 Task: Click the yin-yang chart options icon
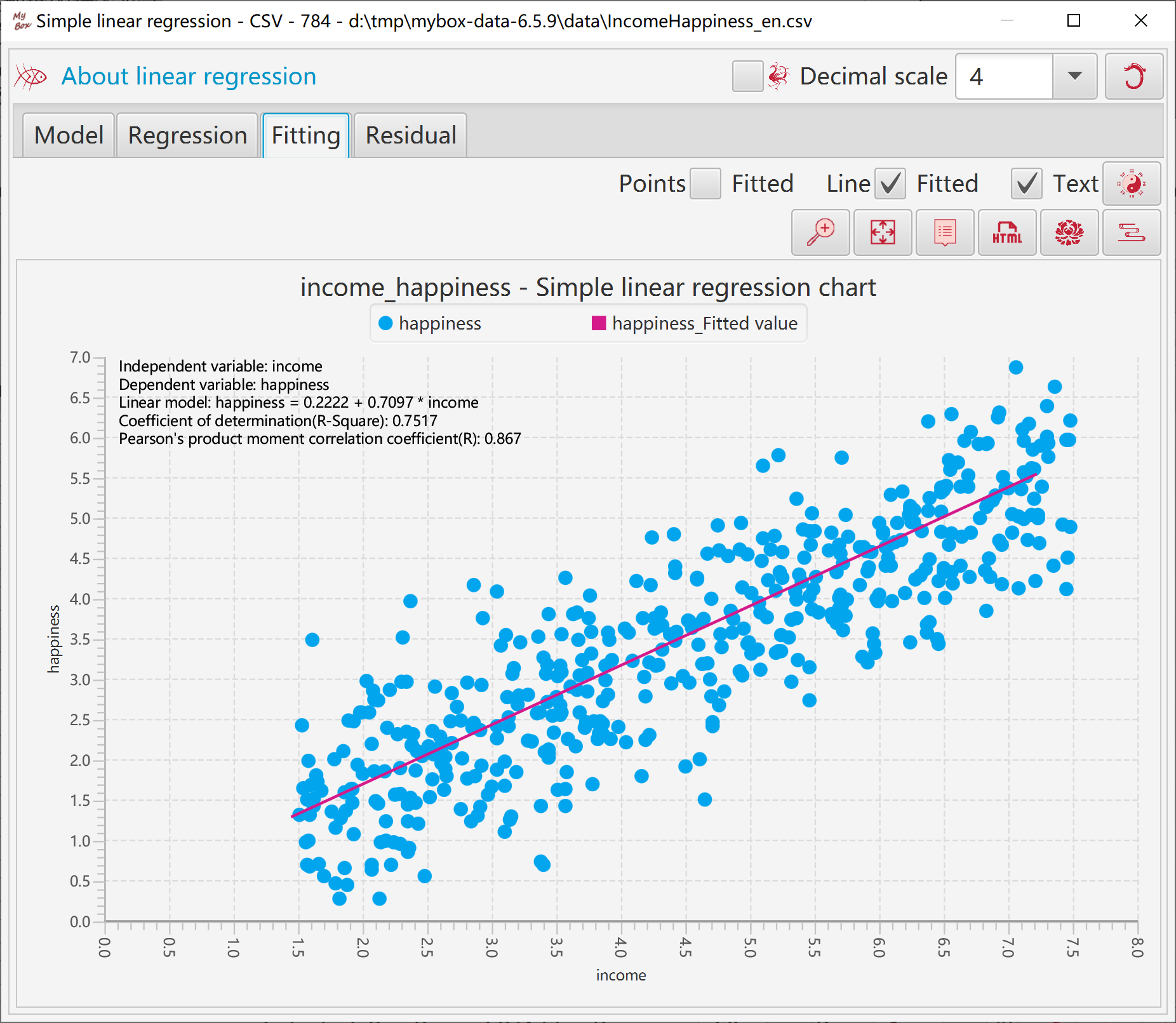[x=1132, y=184]
